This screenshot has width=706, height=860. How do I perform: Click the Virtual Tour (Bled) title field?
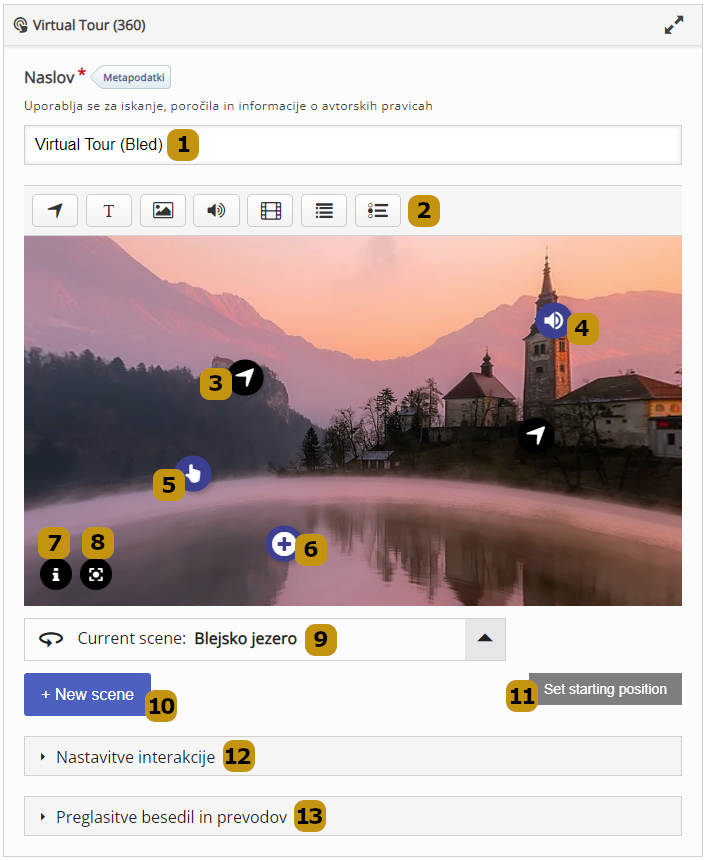click(x=353, y=145)
